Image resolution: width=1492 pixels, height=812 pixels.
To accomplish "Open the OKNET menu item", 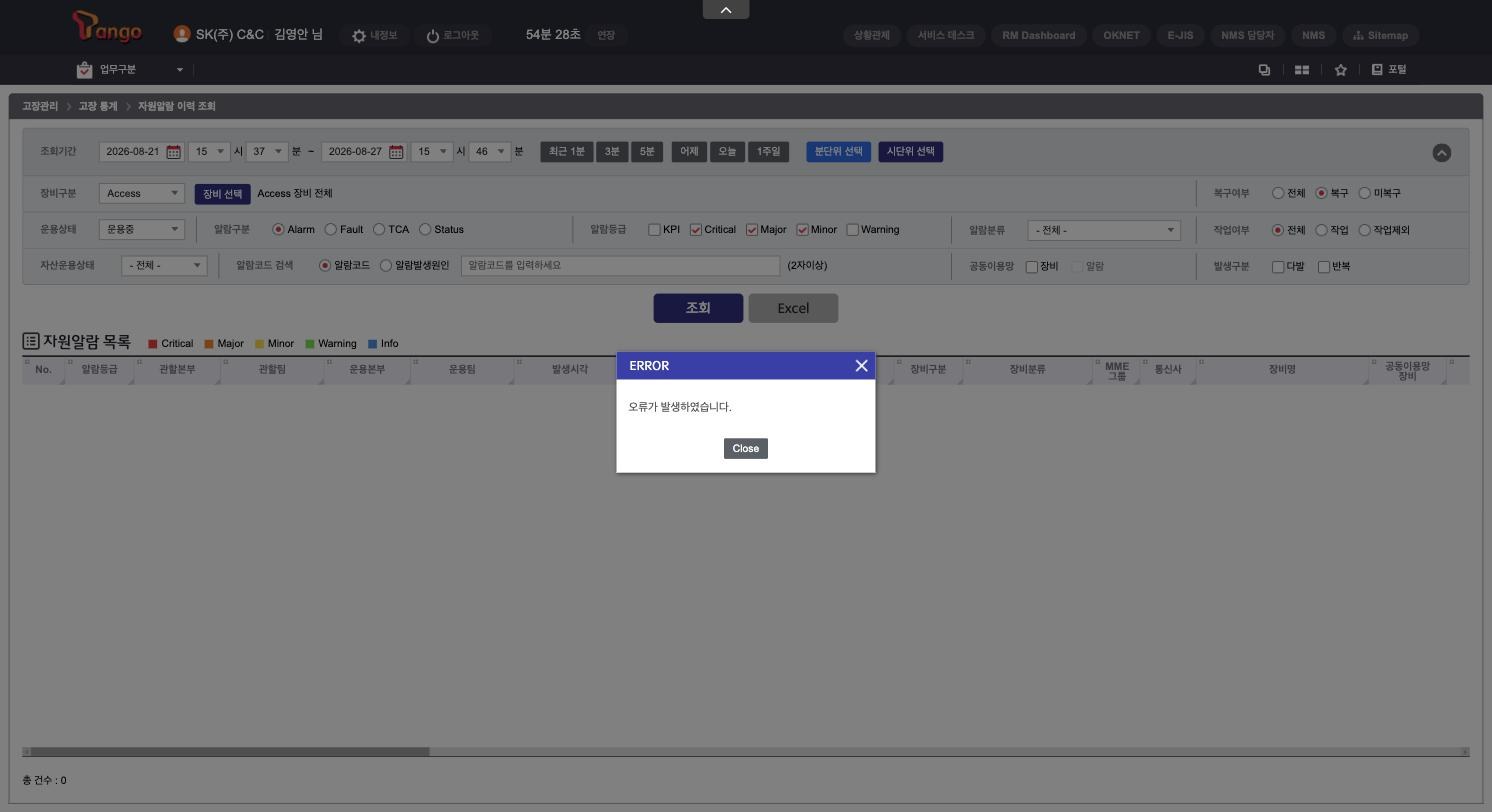I will pos(1121,35).
